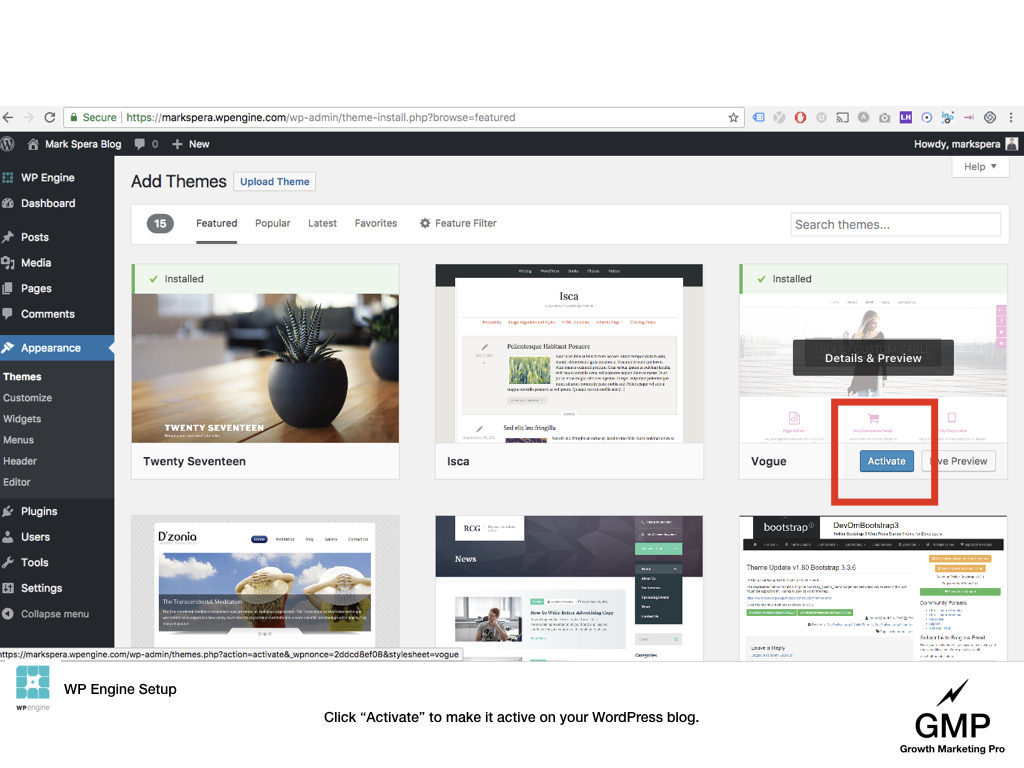Click the Secure padlock indicator

pyautogui.click(x=93, y=118)
